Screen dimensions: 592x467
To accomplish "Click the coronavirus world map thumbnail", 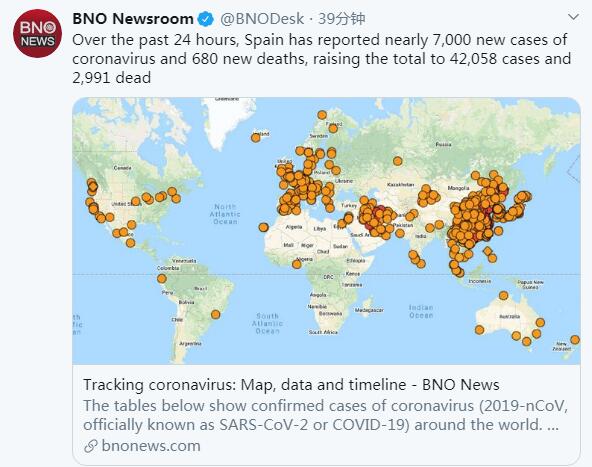I will coord(326,231).
